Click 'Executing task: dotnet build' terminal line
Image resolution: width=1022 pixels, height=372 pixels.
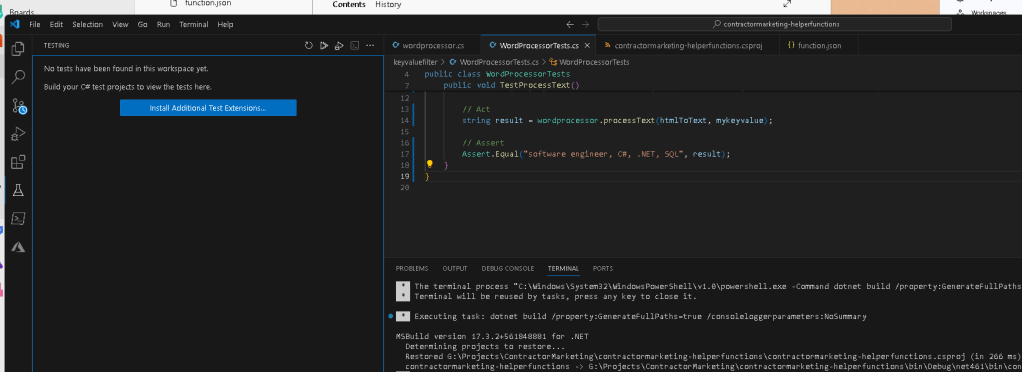640,317
